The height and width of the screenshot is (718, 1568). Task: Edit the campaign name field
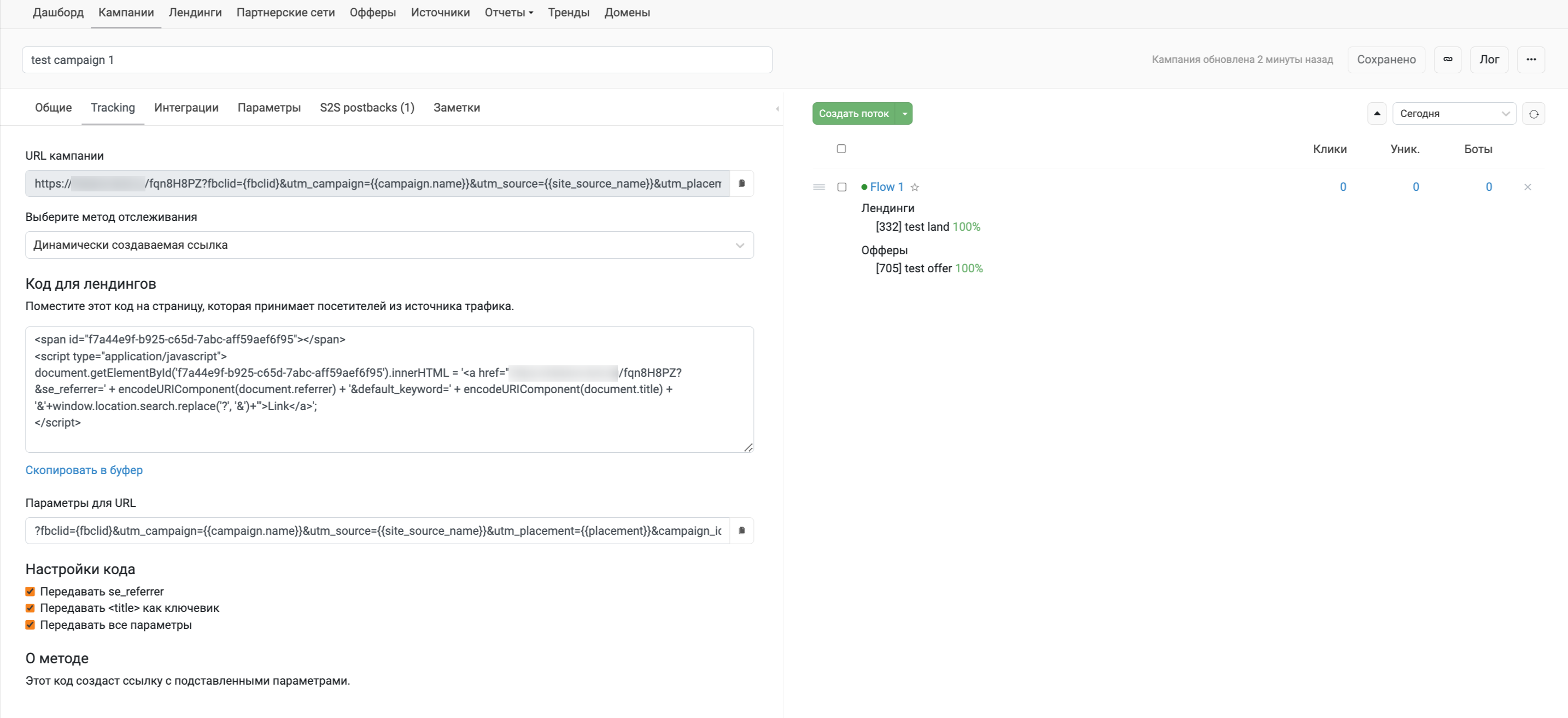(x=397, y=60)
